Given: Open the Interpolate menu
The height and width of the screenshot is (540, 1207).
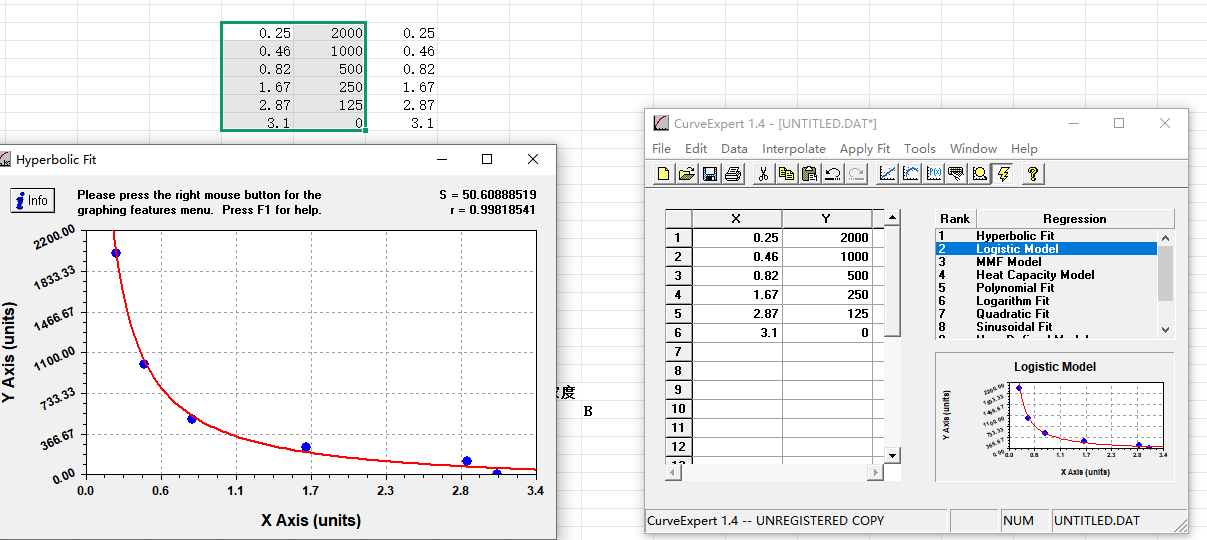Looking at the screenshot, I should tap(794, 148).
